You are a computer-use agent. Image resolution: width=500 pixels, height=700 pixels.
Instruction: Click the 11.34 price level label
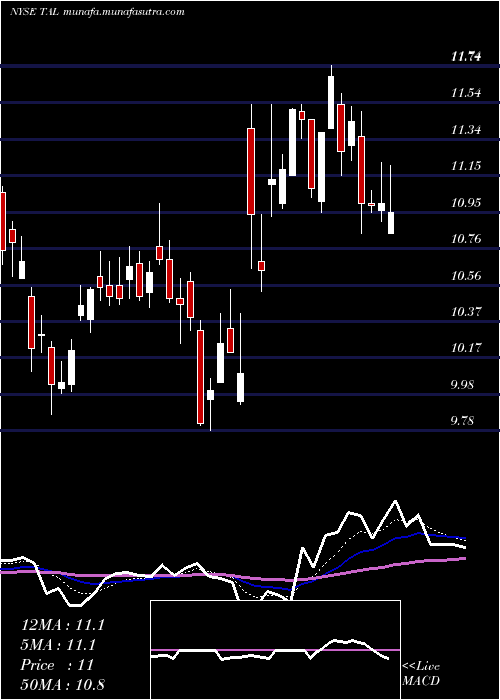click(x=466, y=130)
